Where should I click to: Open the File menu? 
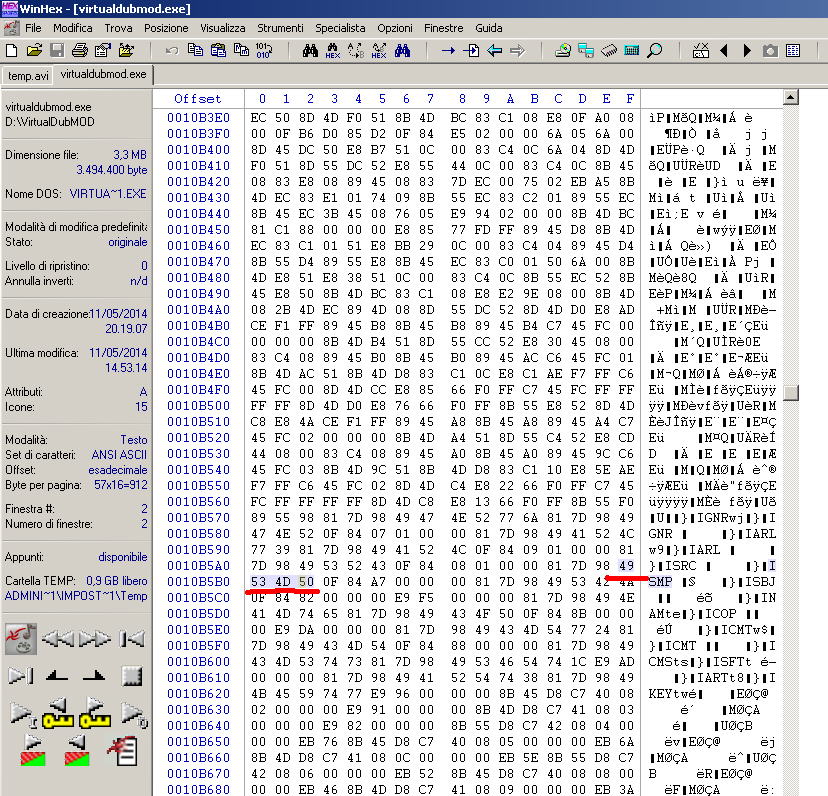(x=33, y=28)
